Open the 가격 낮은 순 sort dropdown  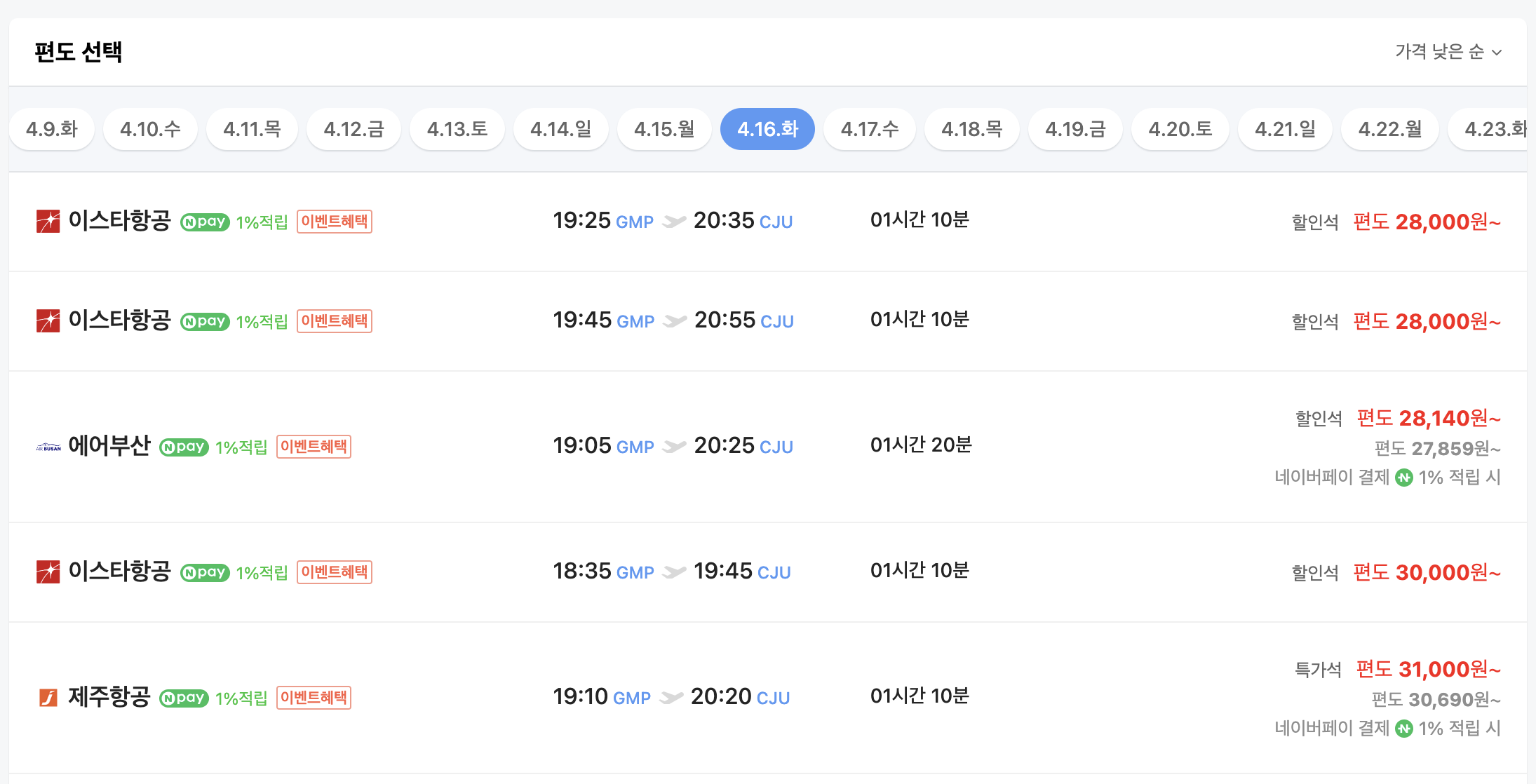[1439, 52]
